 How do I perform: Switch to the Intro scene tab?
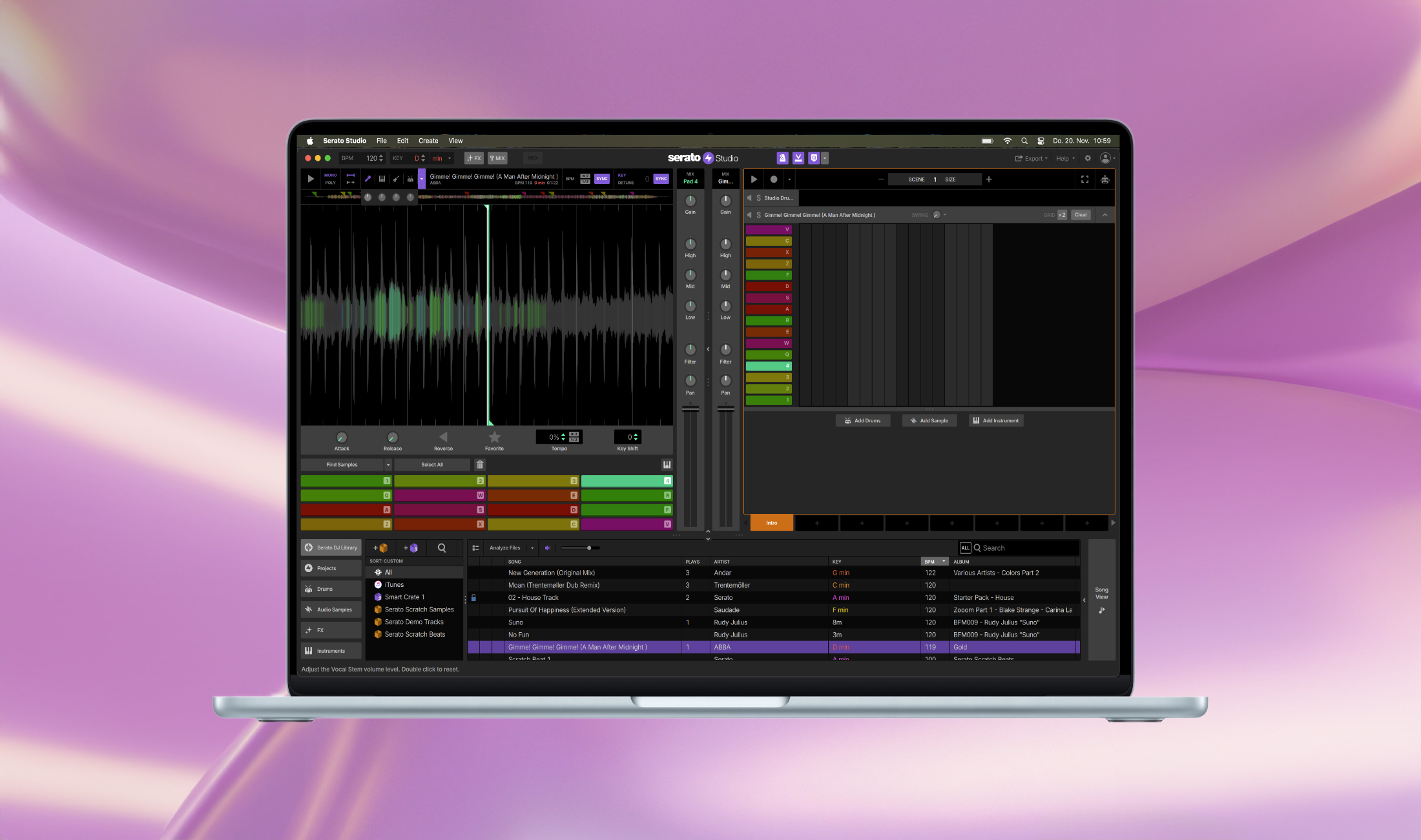pos(771,522)
